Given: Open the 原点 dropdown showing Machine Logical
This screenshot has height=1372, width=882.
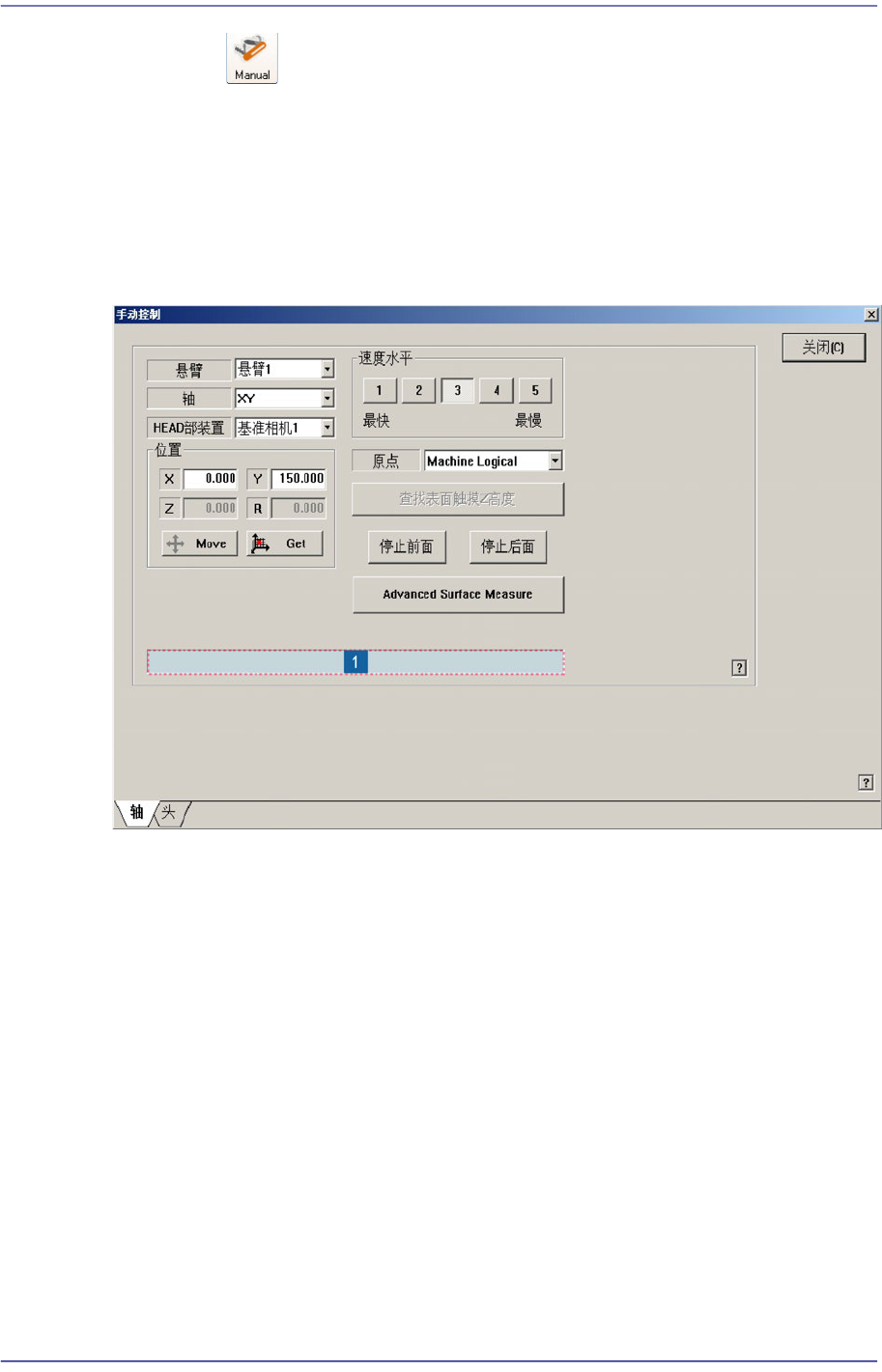Looking at the screenshot, I should click(x=494, y=461).
